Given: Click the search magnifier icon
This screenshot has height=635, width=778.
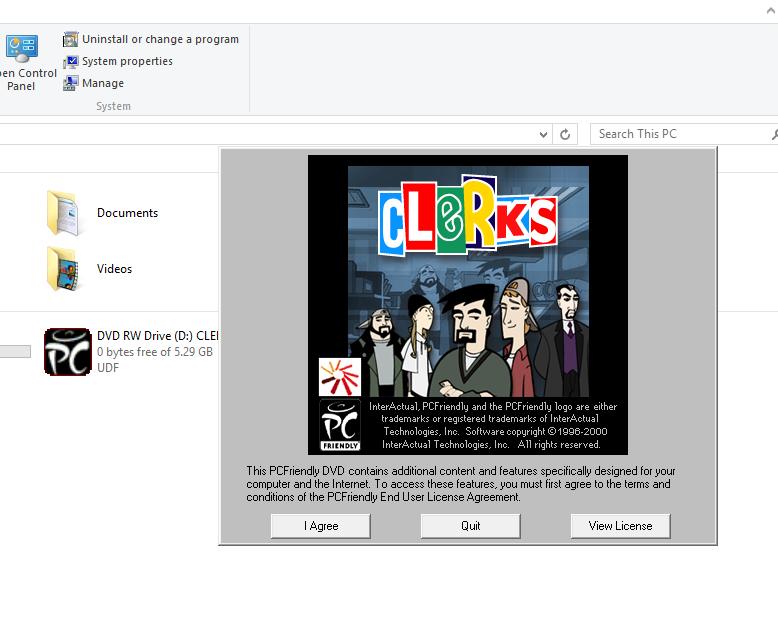Looking at the screenshot, I should 775,134.
